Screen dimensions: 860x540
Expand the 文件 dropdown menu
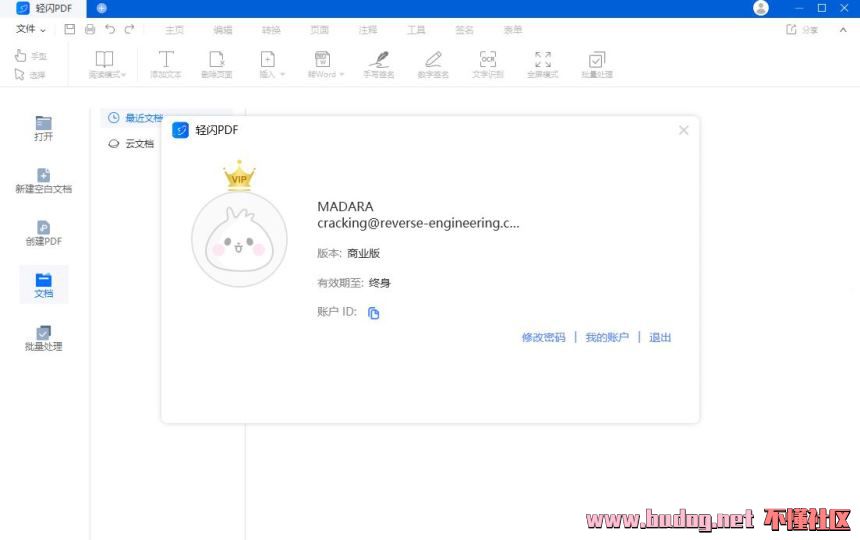point(31,29)
